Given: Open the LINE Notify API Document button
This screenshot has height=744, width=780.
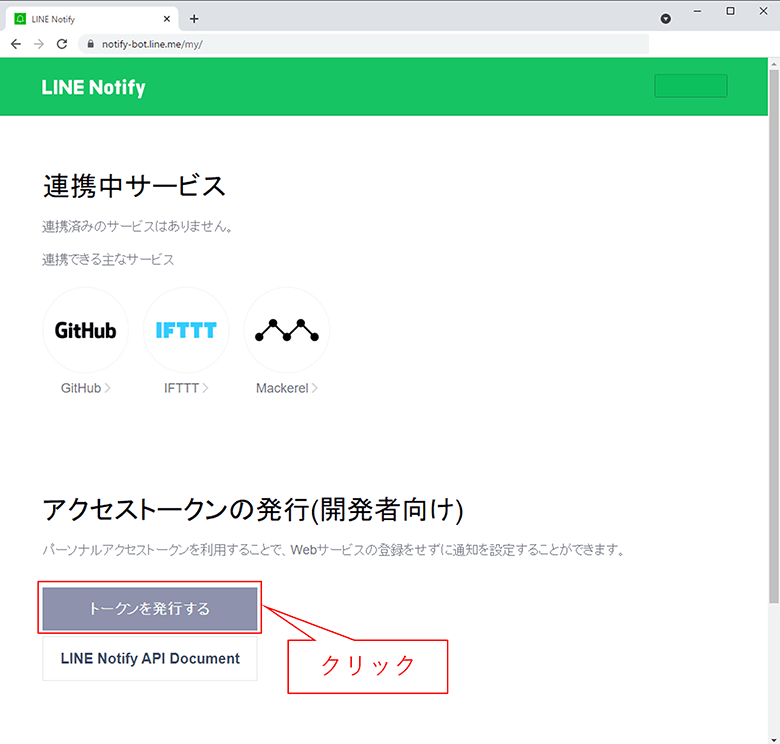Looking at the screenshot, I should point(150,658).
